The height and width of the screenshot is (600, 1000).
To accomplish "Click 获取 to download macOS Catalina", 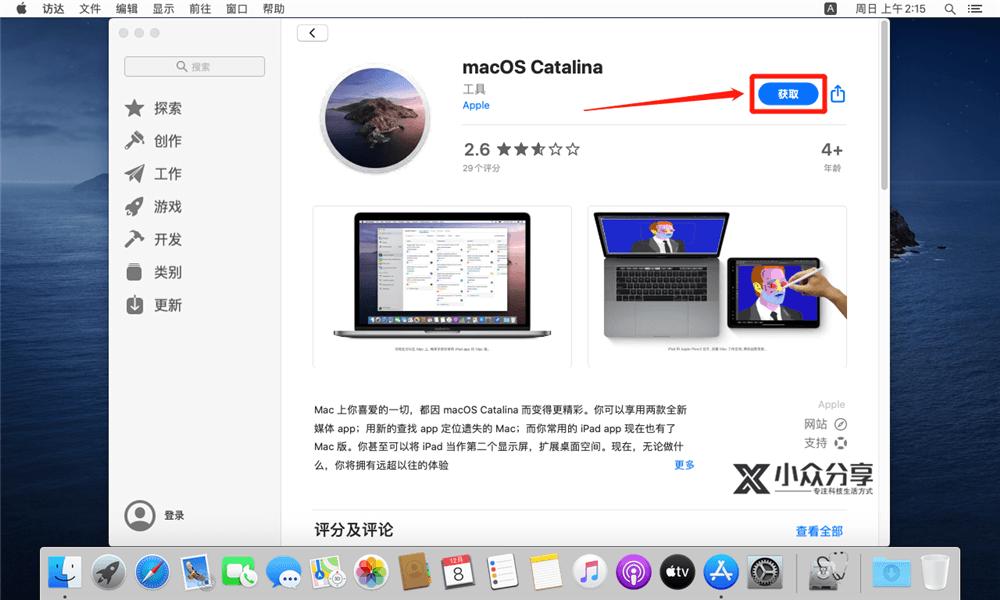I will point(788,93).
